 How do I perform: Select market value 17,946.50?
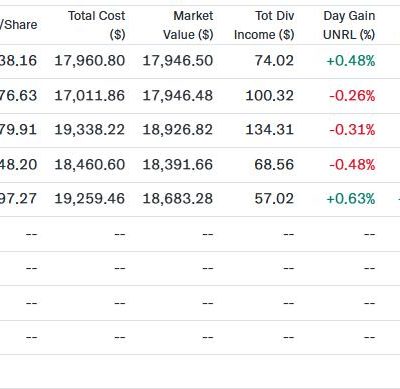click(x=178, y=61)
